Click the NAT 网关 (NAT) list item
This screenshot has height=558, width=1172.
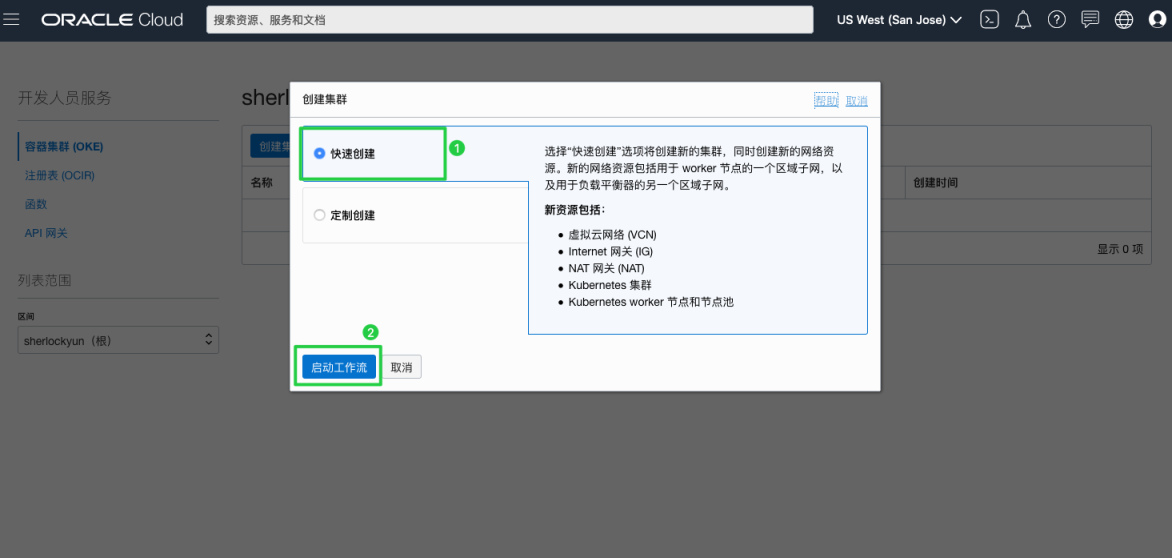click(x=606, y=268)
